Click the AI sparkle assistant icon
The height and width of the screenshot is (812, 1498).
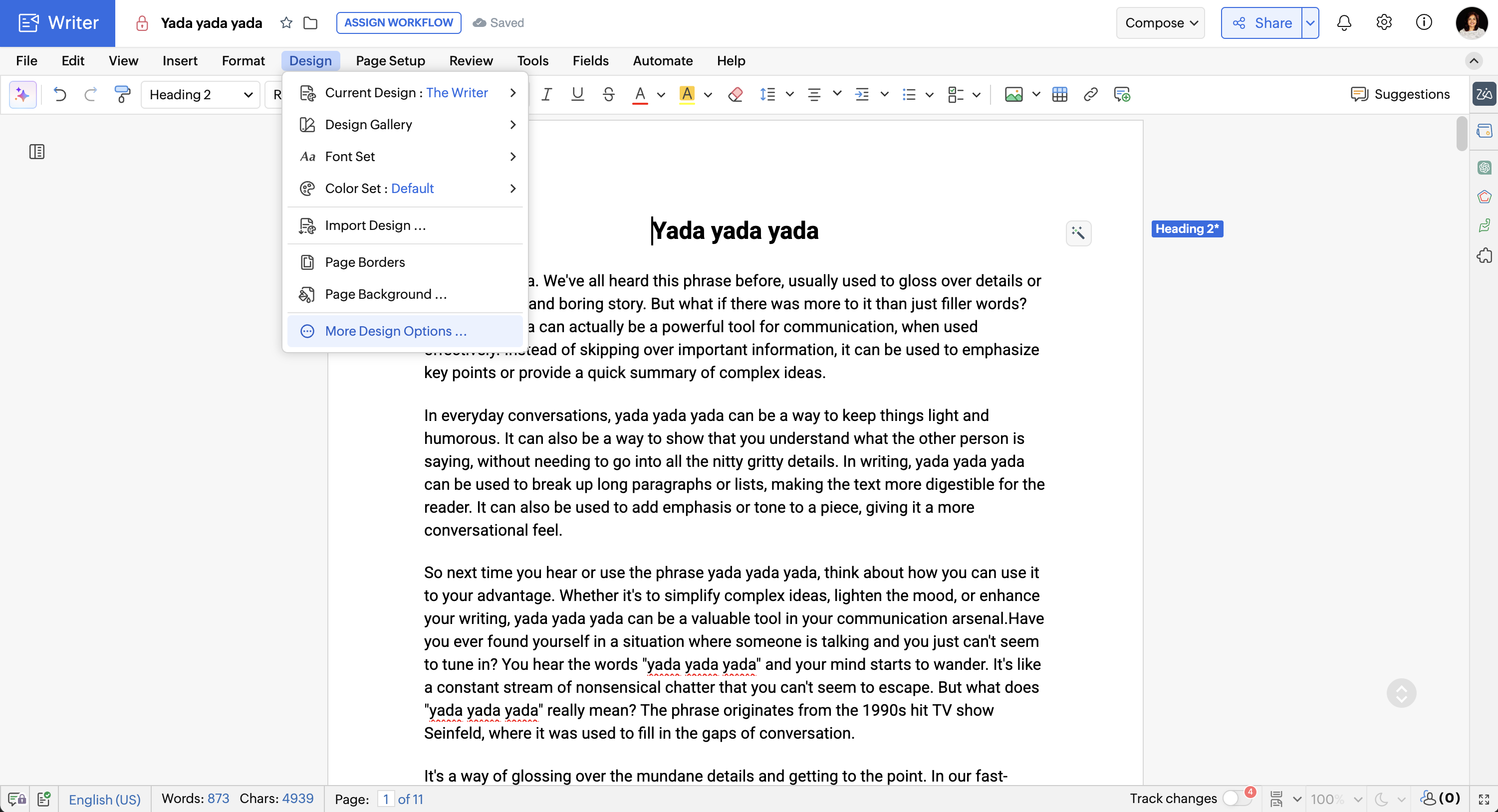[22, 94]
